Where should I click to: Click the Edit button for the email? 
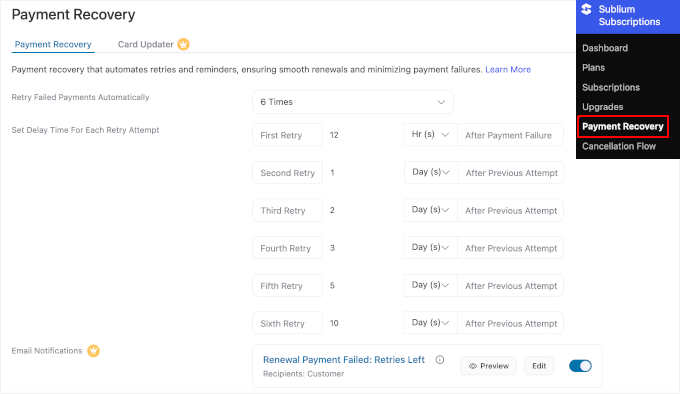(539, 366)
